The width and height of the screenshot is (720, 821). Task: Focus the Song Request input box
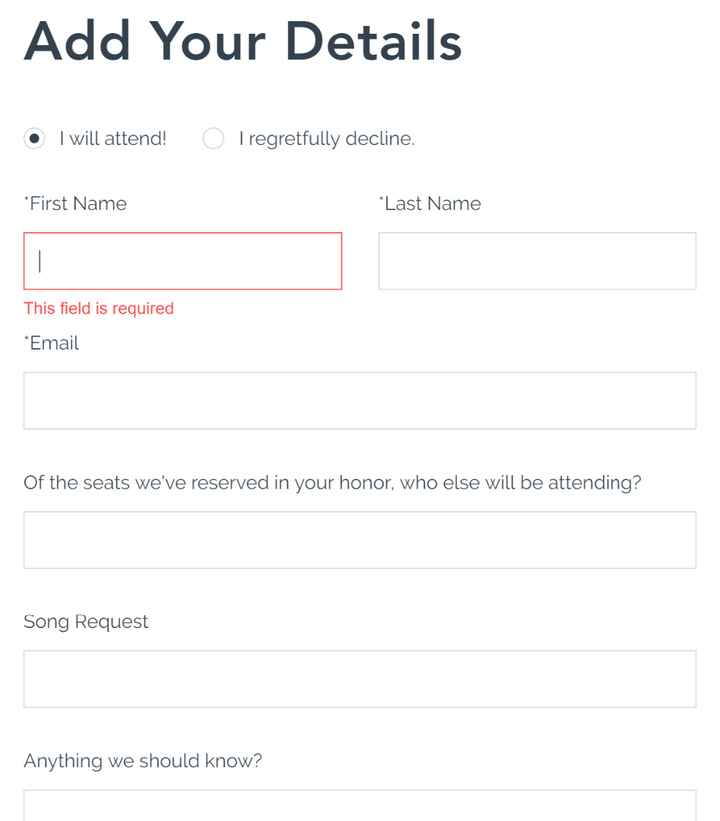pos(360,679)
